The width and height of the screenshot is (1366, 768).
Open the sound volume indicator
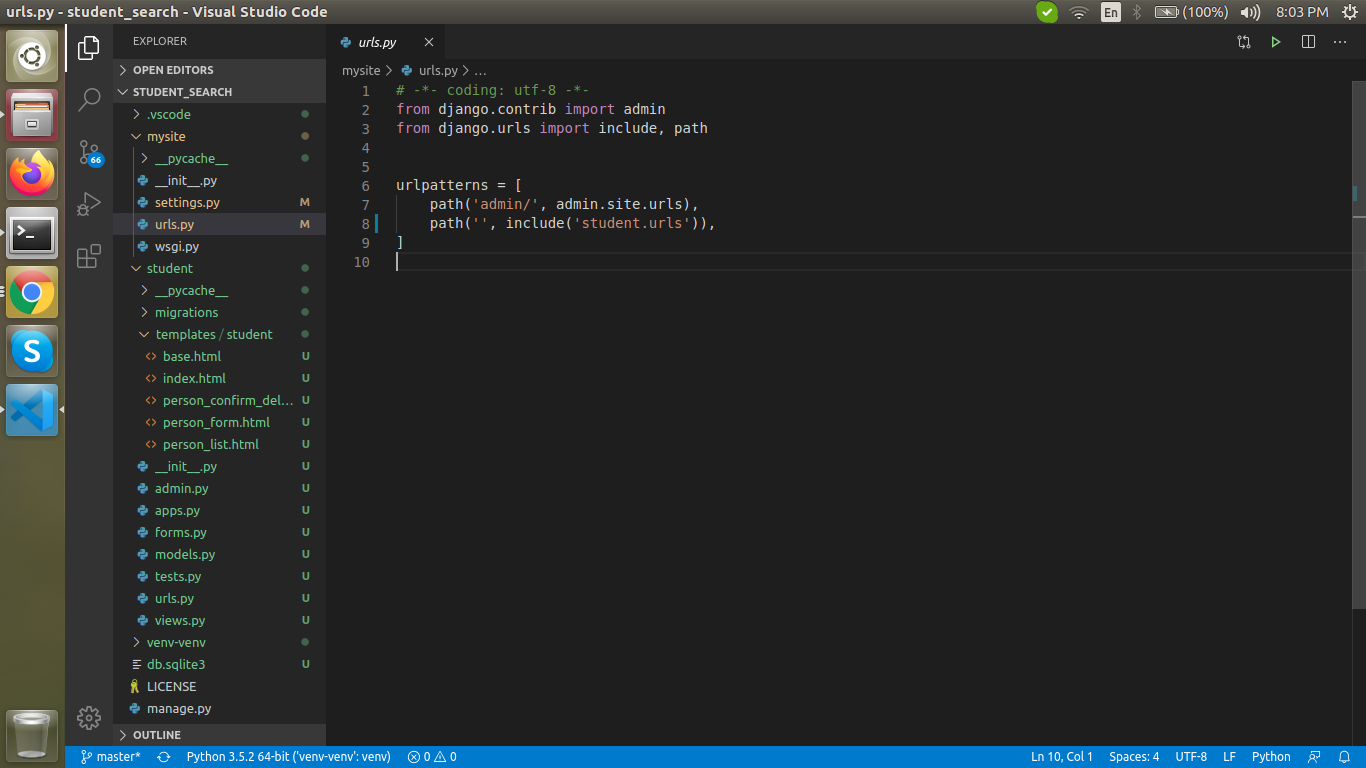tap(1250, 12)
